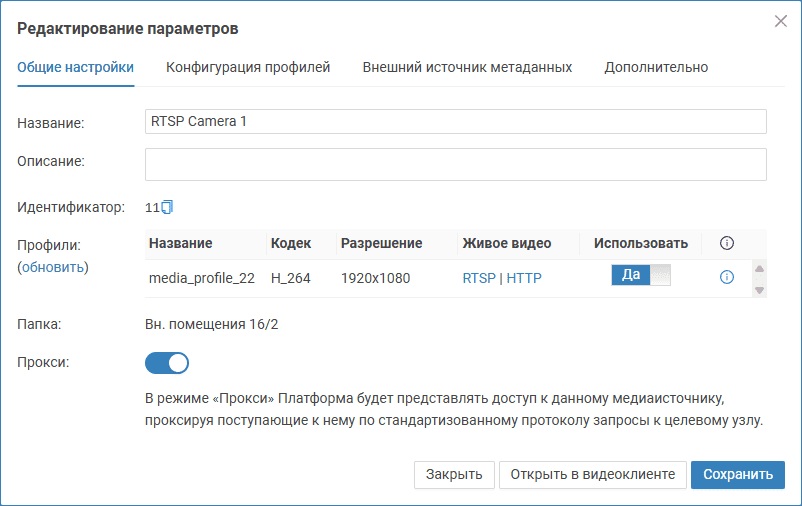This screenshot has height=506, width=802.
Task: Click the "Название" field with RTSP Camera 1
Action: [455, 122]
